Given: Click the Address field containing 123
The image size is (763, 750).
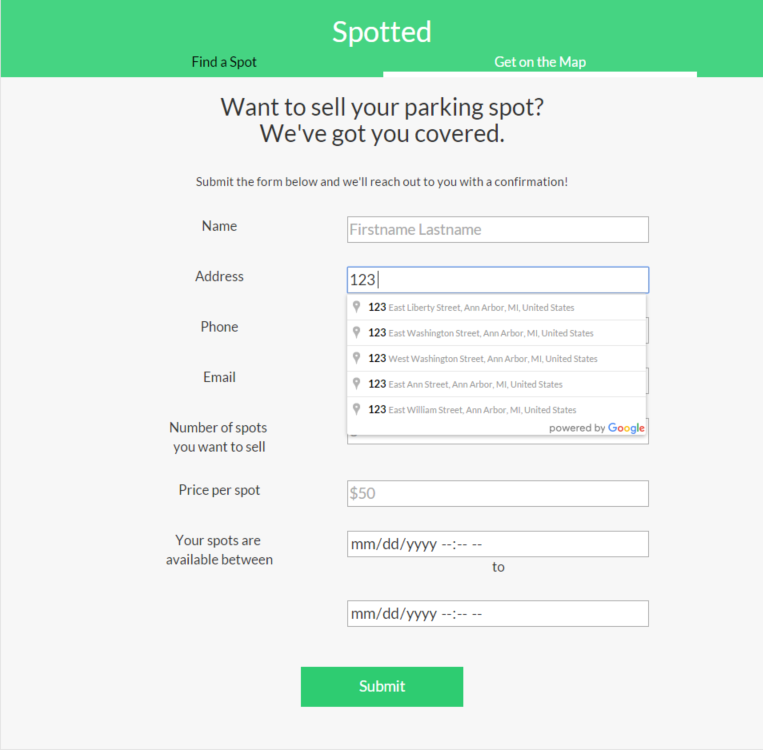Looking at the screenshot, I should pyautogui.click(x=498, y=280).
